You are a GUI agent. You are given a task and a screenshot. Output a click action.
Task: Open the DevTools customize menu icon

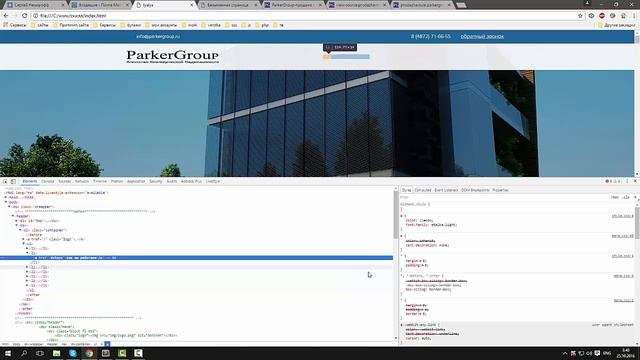click(x=627, y=181)
